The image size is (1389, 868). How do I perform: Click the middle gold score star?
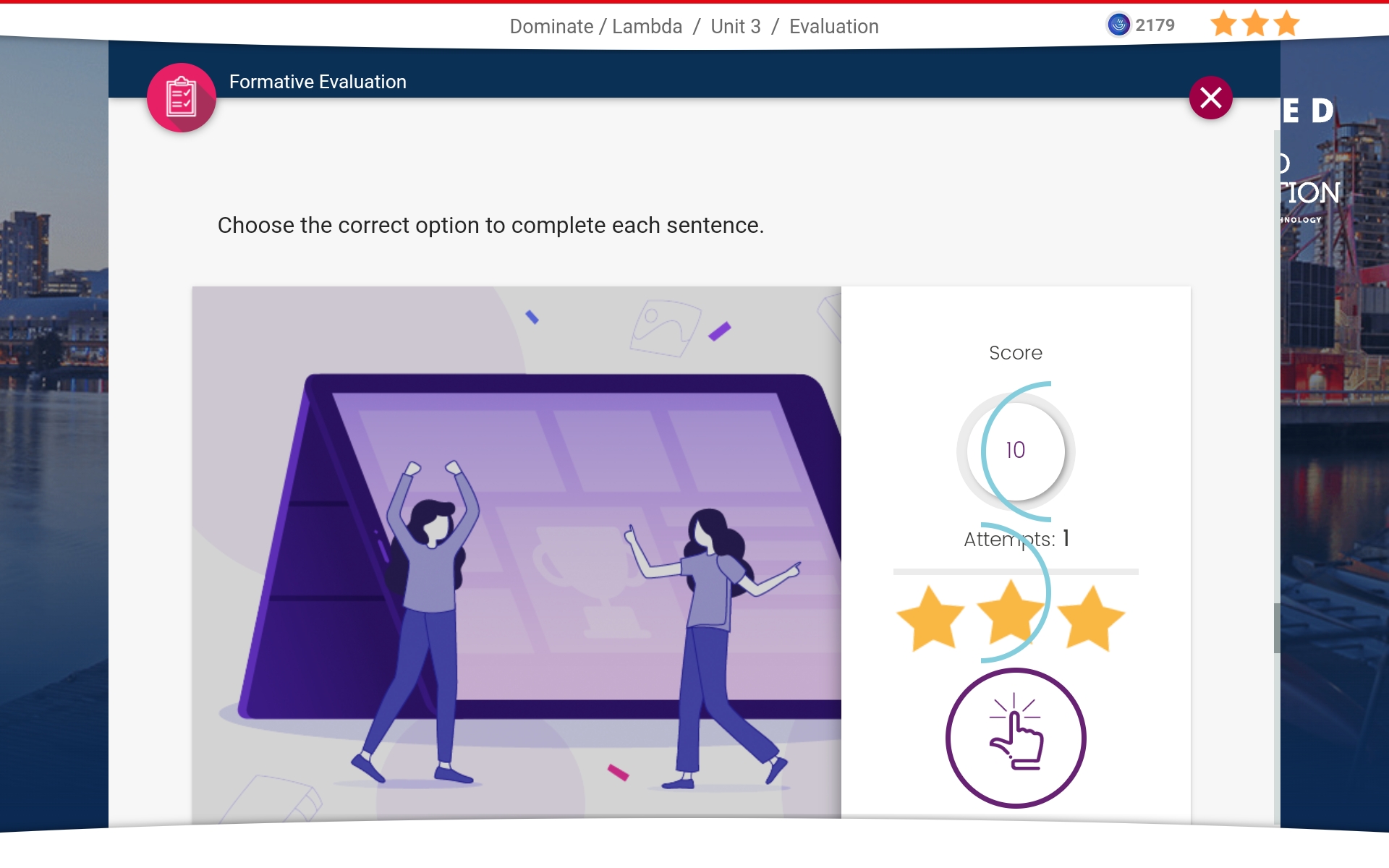pyautogui.click(x=1010, y=613)
